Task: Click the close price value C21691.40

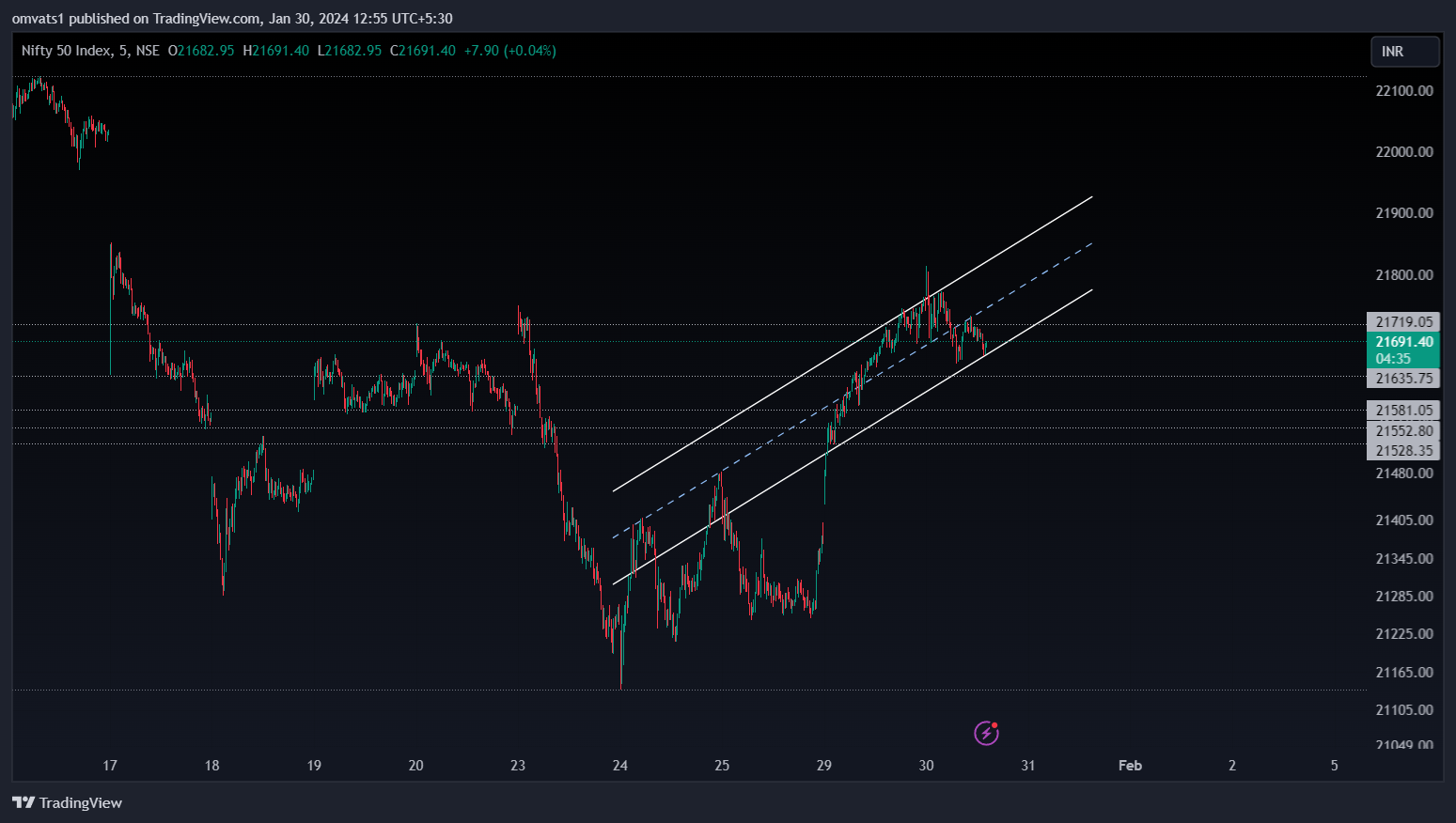Action: pos(423,51)
